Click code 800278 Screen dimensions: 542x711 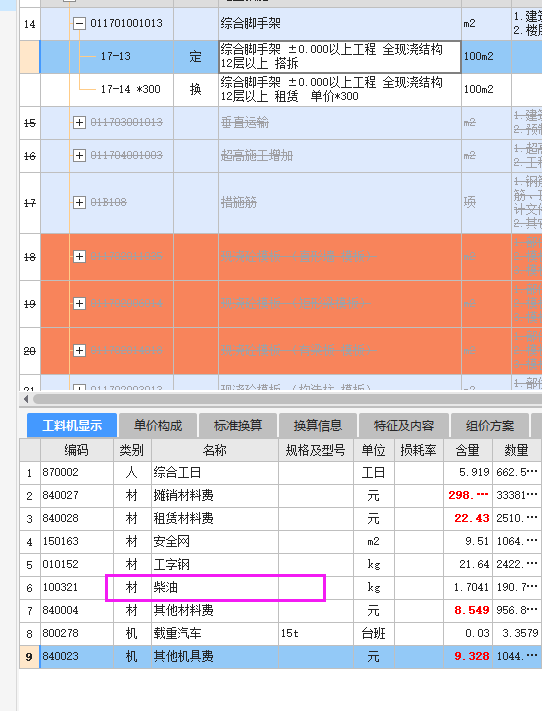click(x=60, y=633)
